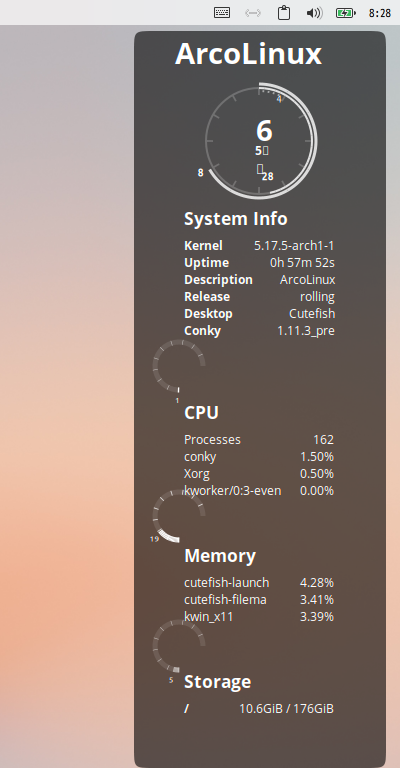Click the network connection tray icon
Viewport: 400px width, 768px height.
click(x=253, y=13)
